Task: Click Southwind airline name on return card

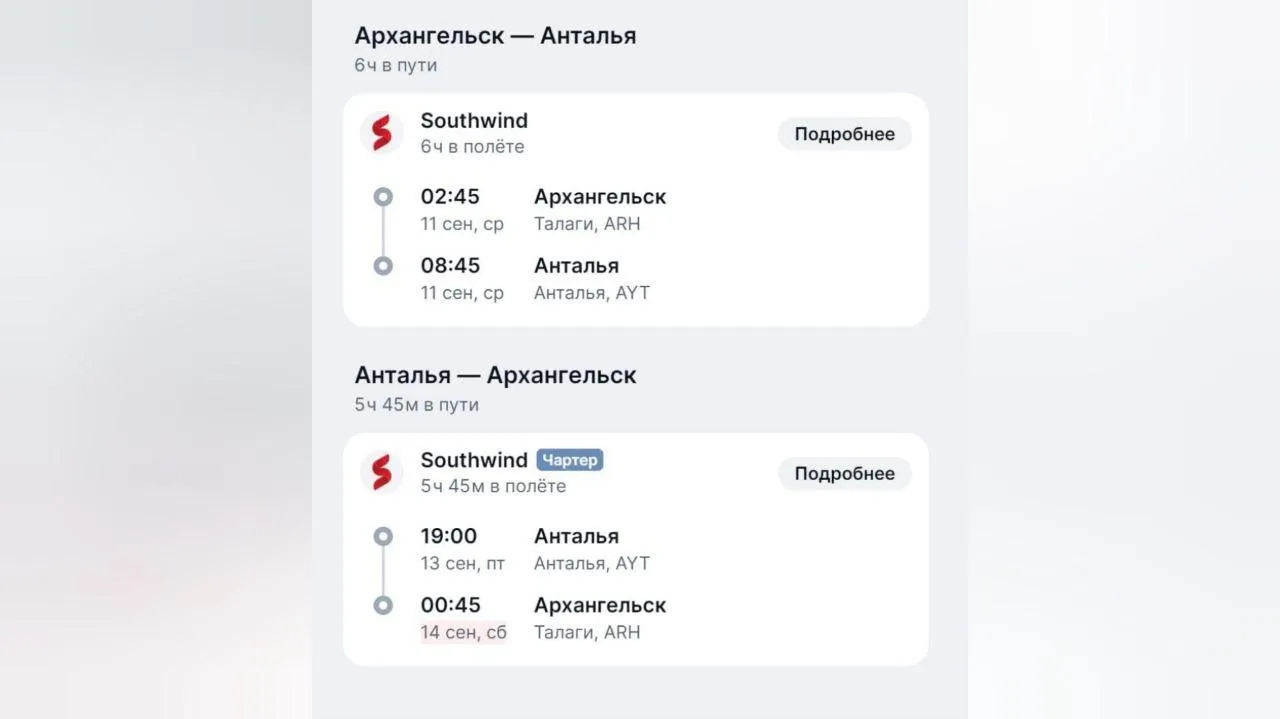Action: (474, 460)
